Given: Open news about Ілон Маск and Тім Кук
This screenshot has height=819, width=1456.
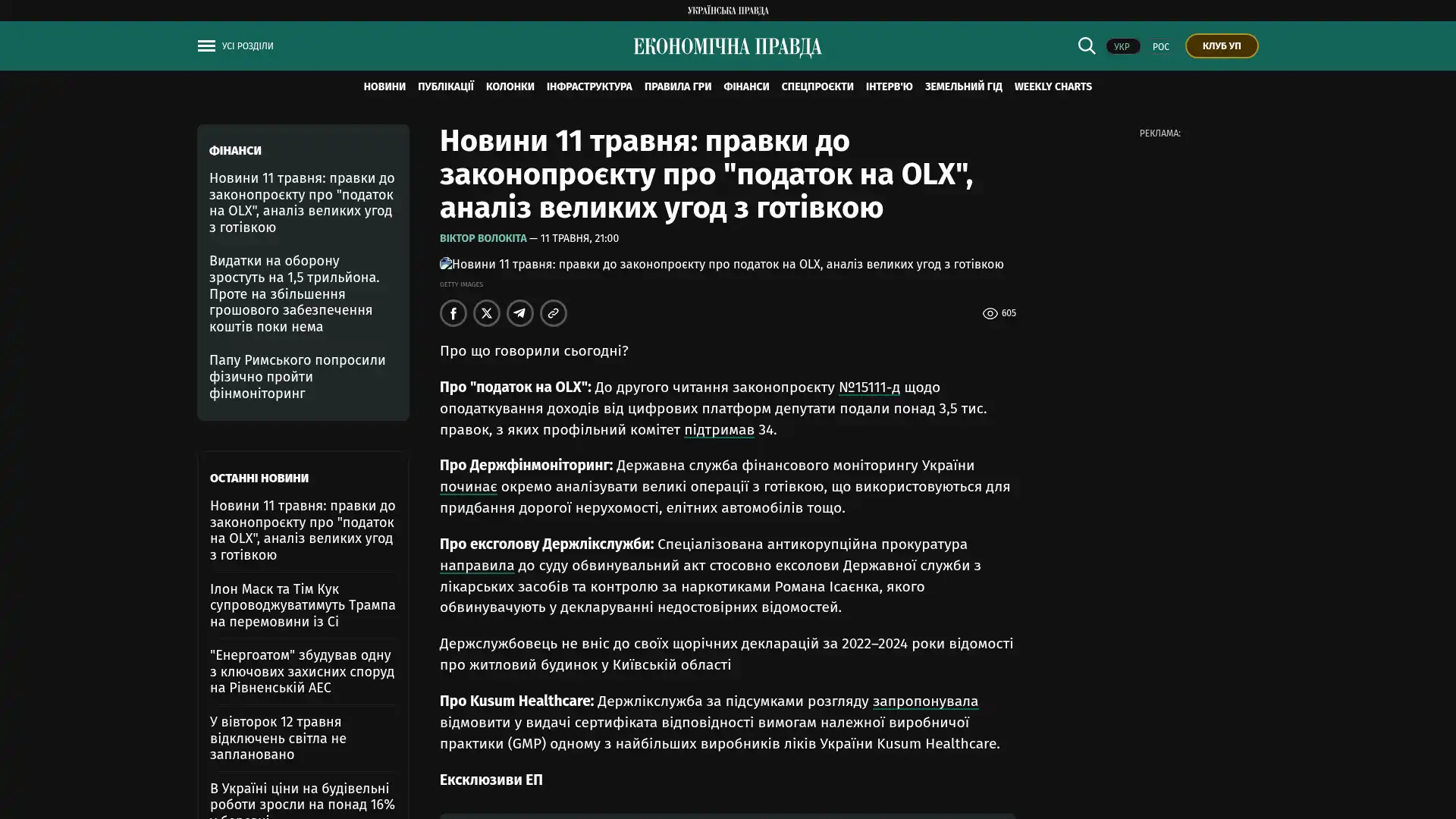Looking at the screenshot, I should pyautogui.click(x=303, y=605).
